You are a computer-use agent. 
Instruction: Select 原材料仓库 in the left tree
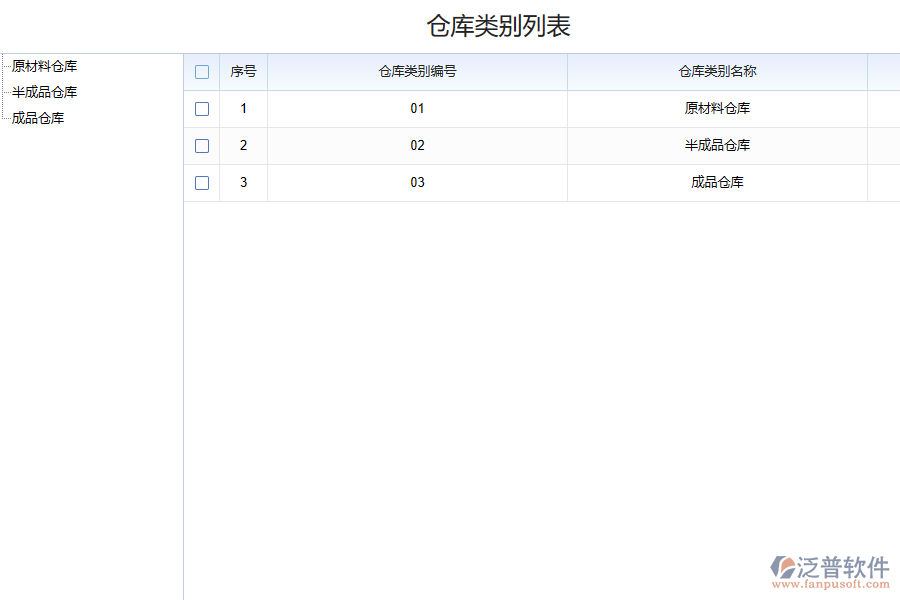(x=44, y=66)
